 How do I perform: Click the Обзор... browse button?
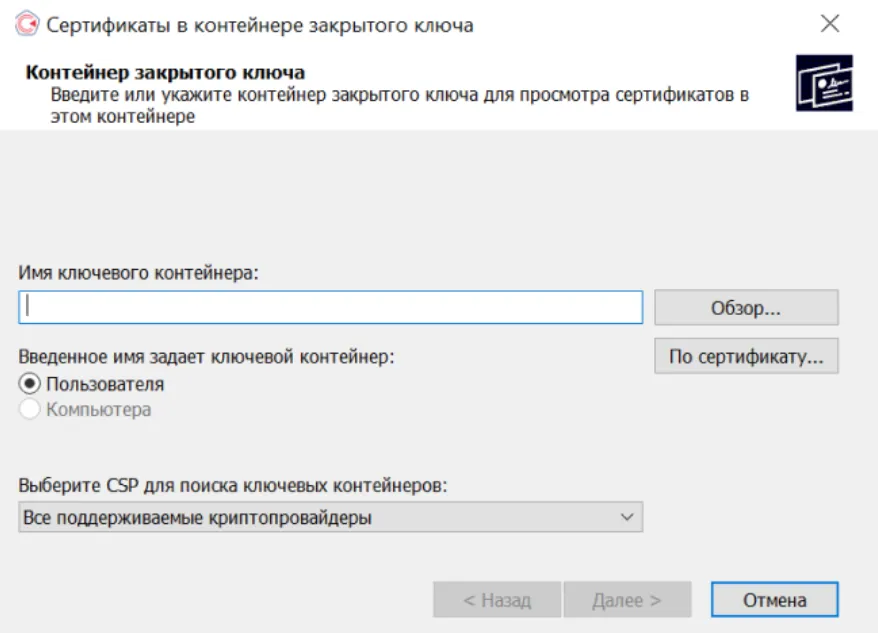coord(746,308)
